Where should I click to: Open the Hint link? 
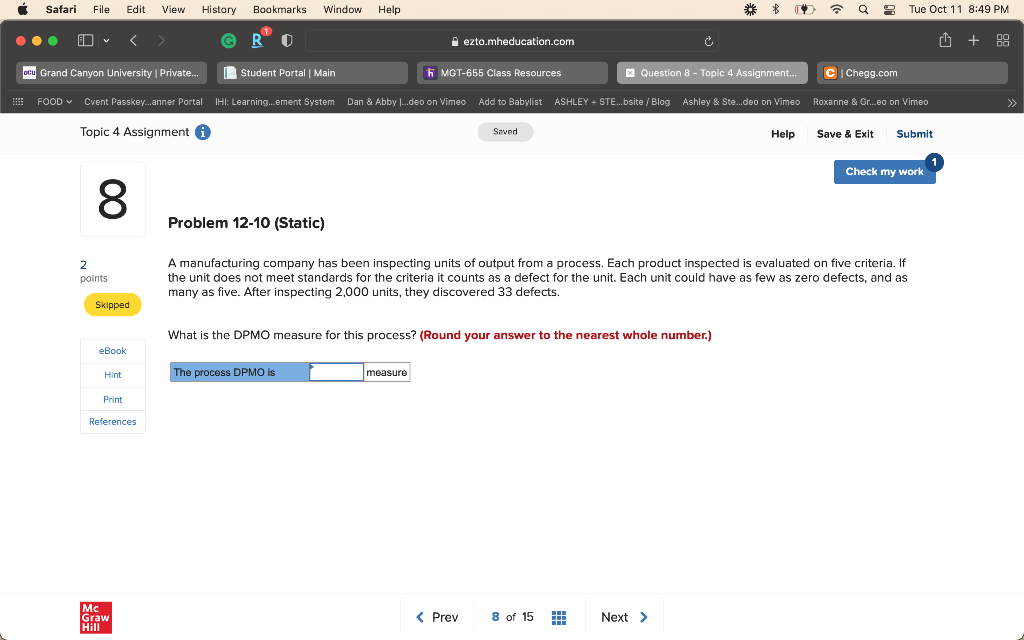[112, 375]
